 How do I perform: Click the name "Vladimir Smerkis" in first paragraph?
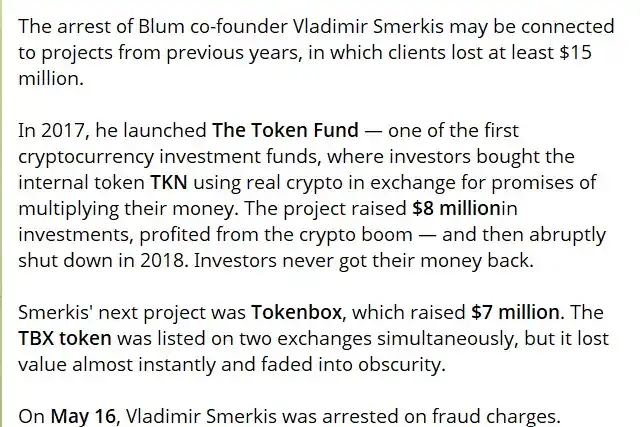click(x=368, y=27)
